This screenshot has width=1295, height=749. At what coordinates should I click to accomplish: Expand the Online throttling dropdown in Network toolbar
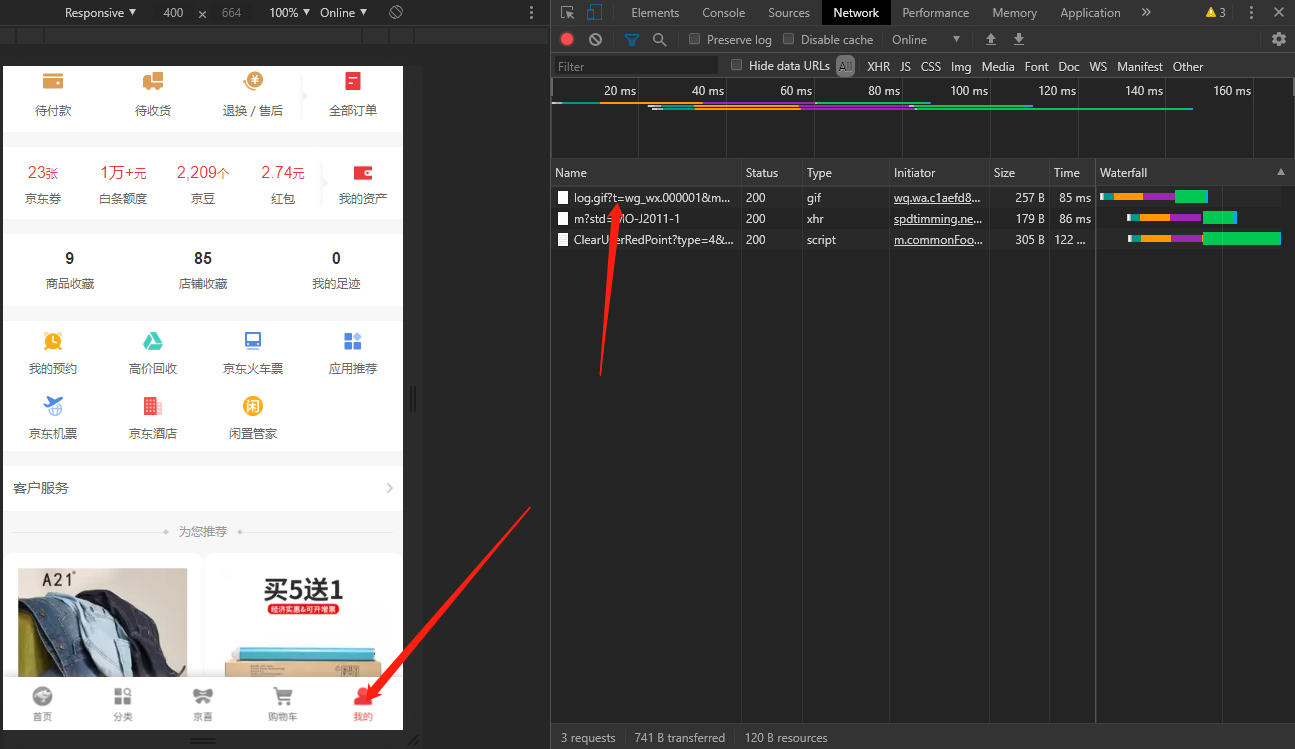926,39
